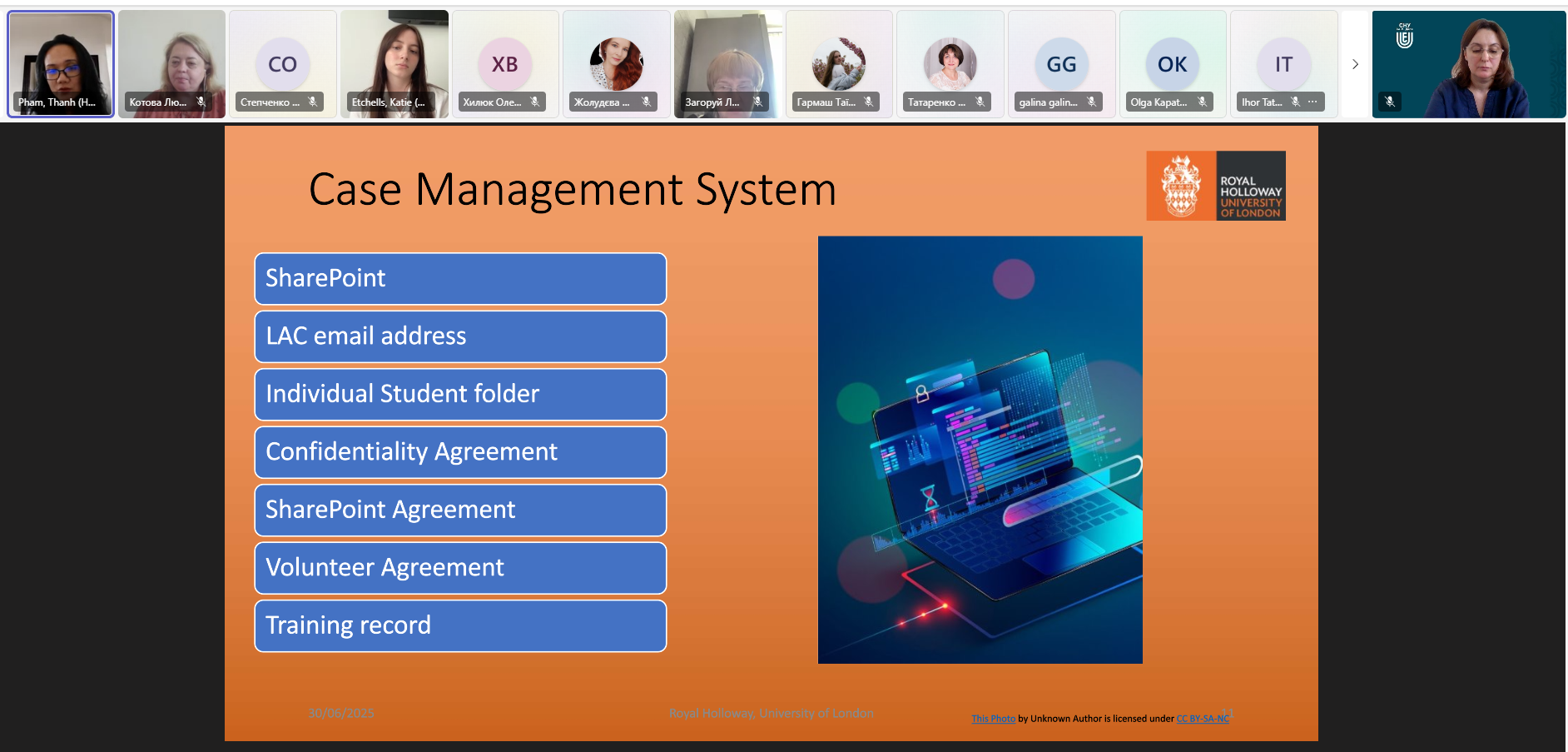This screenshot has width=1568, height=752.
Task: Click the Confidentiality Agreement box
Action: point(460,452)
